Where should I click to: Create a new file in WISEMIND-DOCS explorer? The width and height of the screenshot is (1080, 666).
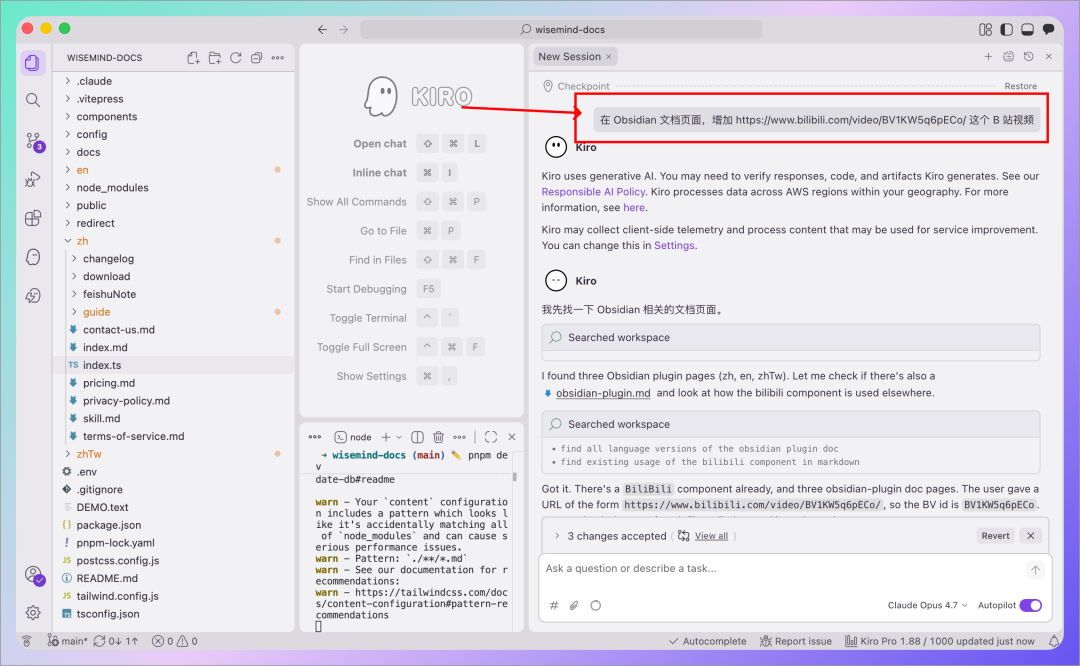(194, 58)
